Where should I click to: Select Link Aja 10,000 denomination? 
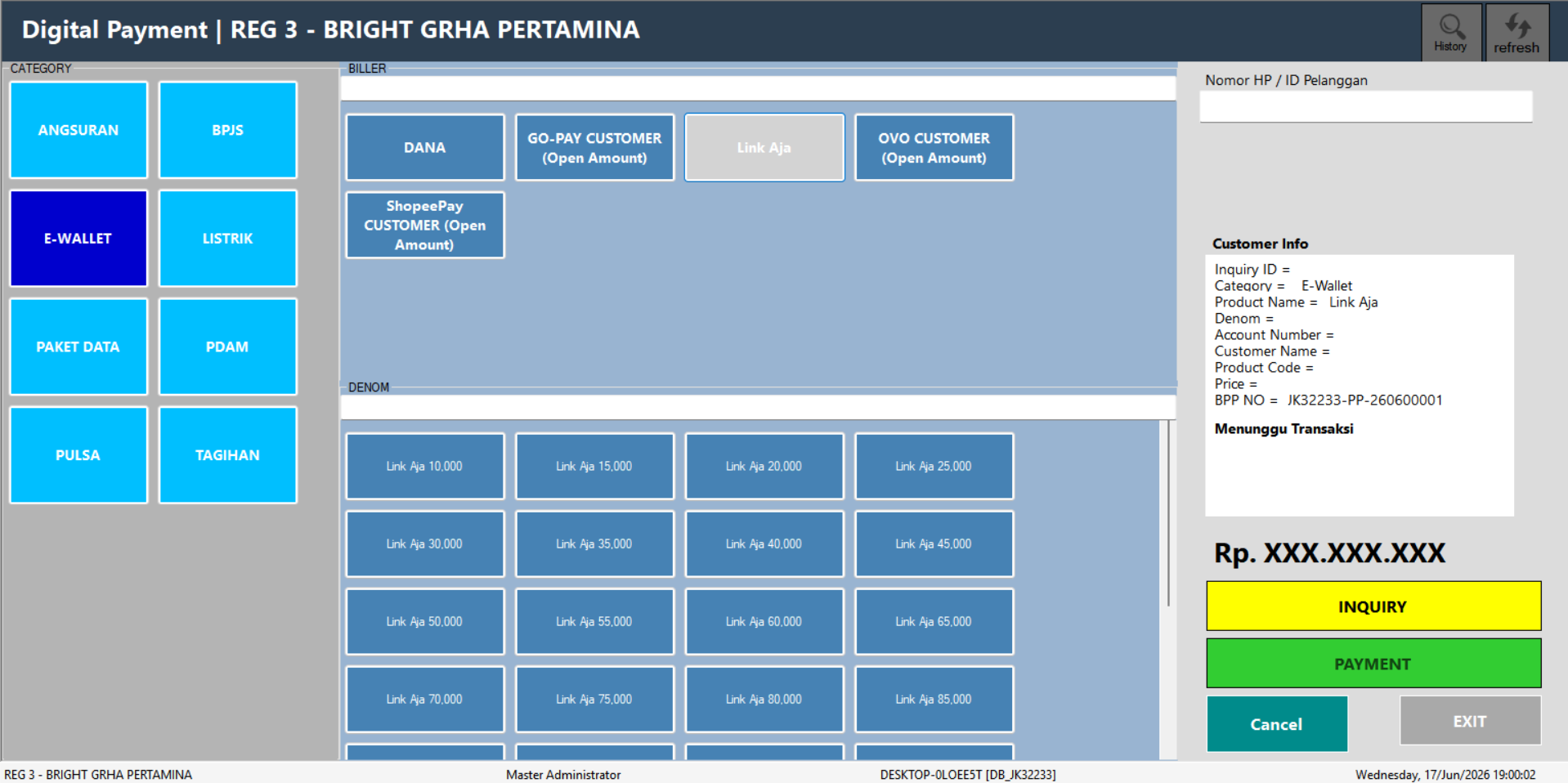[x=425, y=467]
